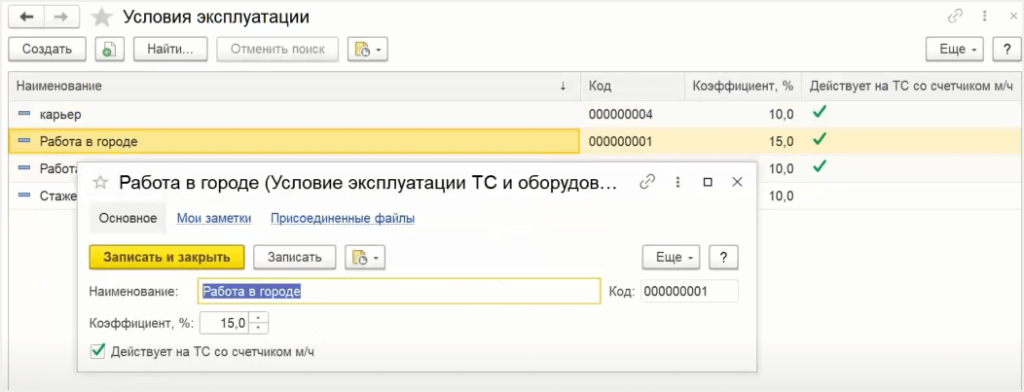The width and height of the screenshot is (1024, 392).
Task: Open report dropdown in list toolbar
Action: [x=368, y=49]
